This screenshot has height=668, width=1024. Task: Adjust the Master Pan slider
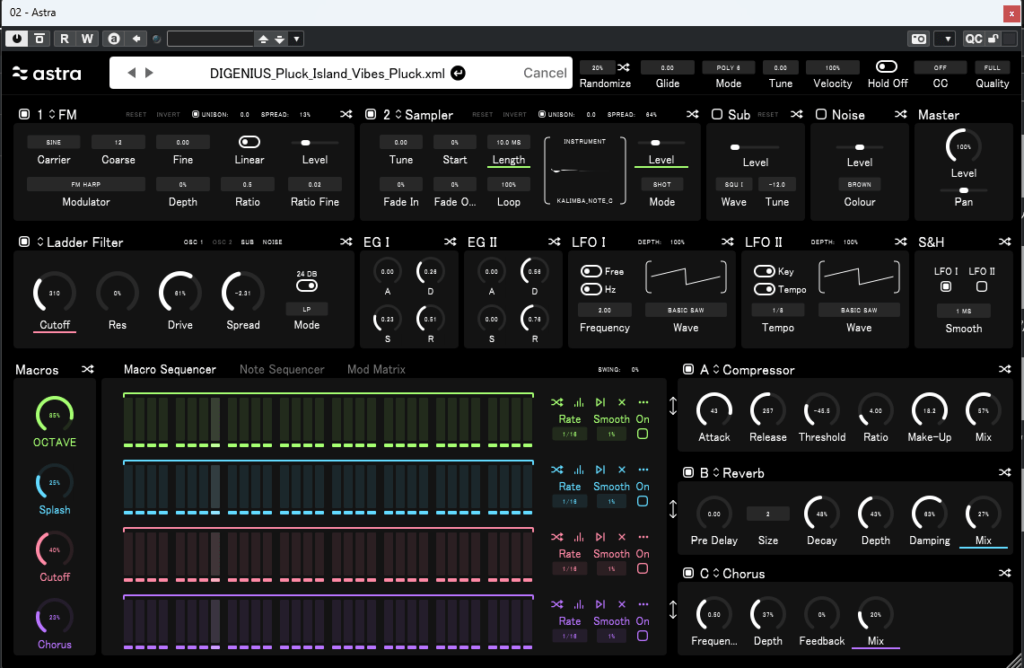pos(963,190)
